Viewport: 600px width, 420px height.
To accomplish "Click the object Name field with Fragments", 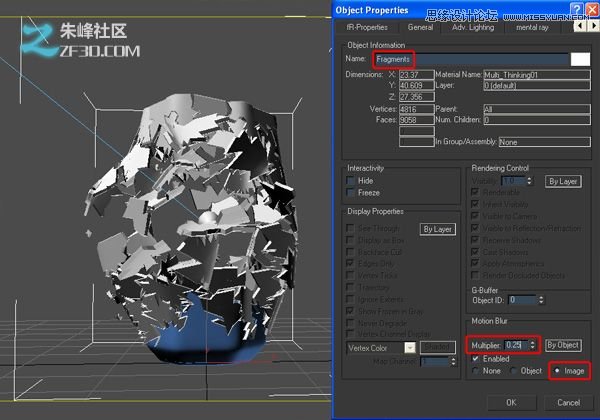I will (x=473, y=59).
